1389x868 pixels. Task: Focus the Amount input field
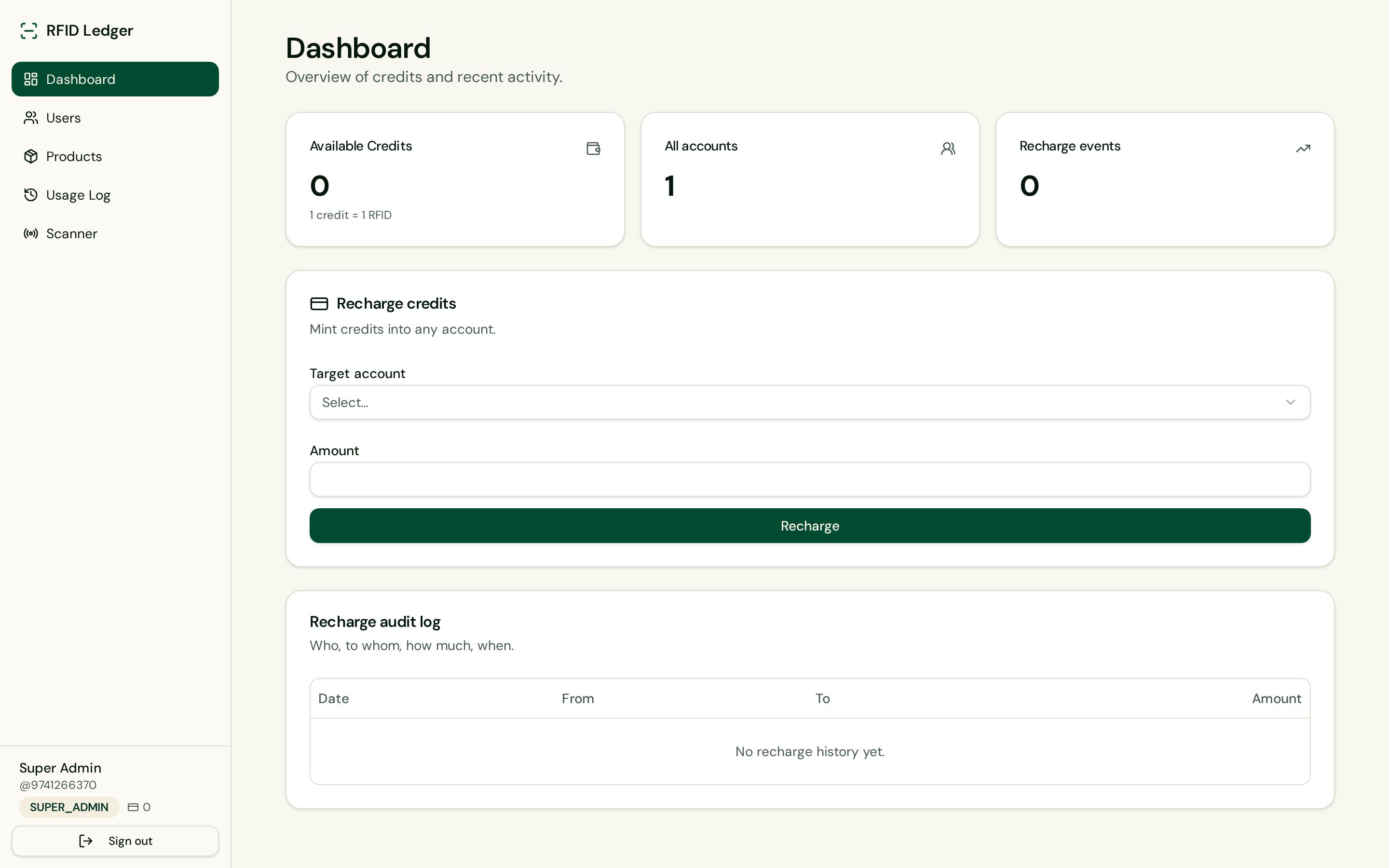point(810,479)
